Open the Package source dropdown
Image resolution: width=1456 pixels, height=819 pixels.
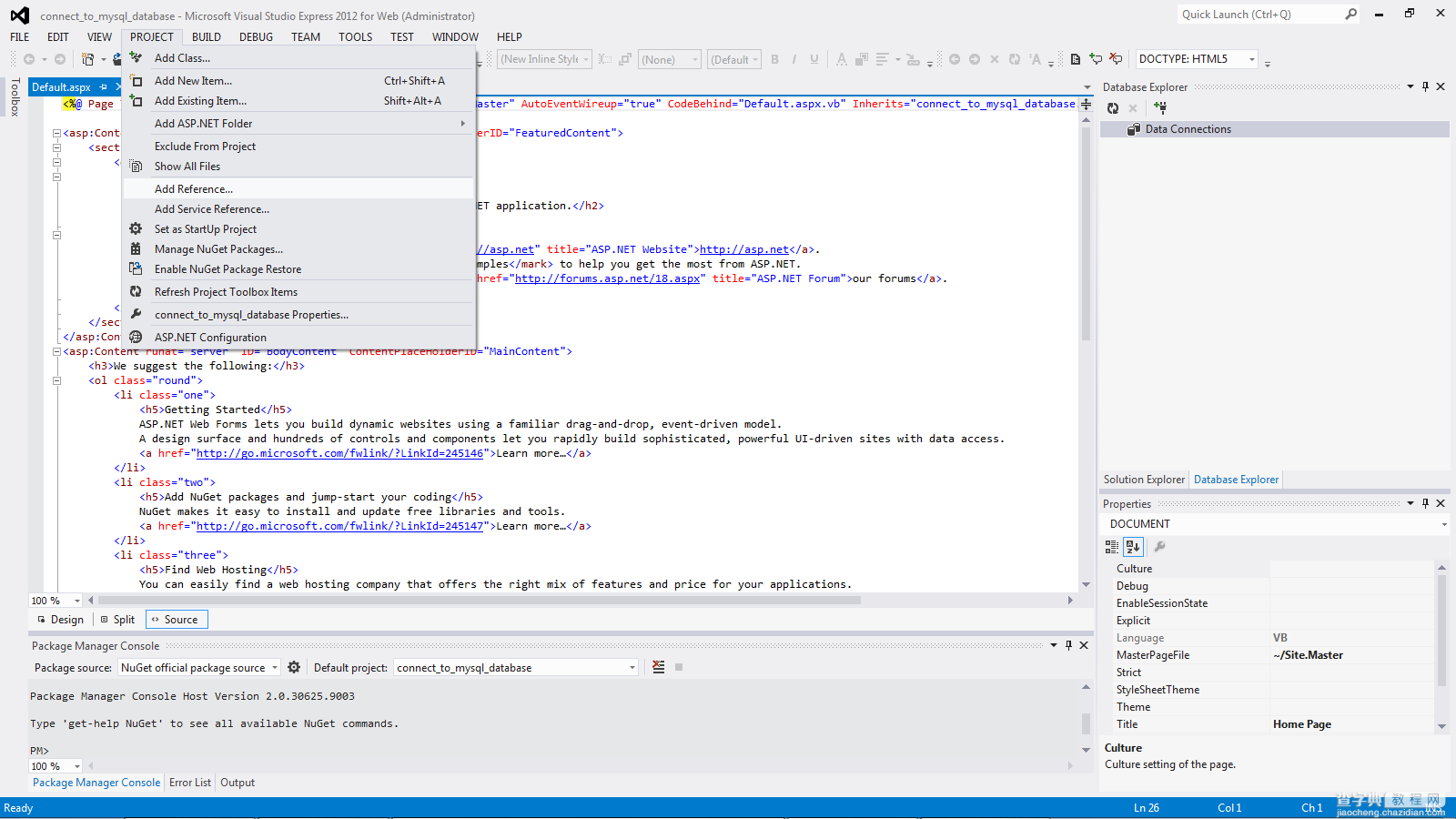[x=275, y=668]
